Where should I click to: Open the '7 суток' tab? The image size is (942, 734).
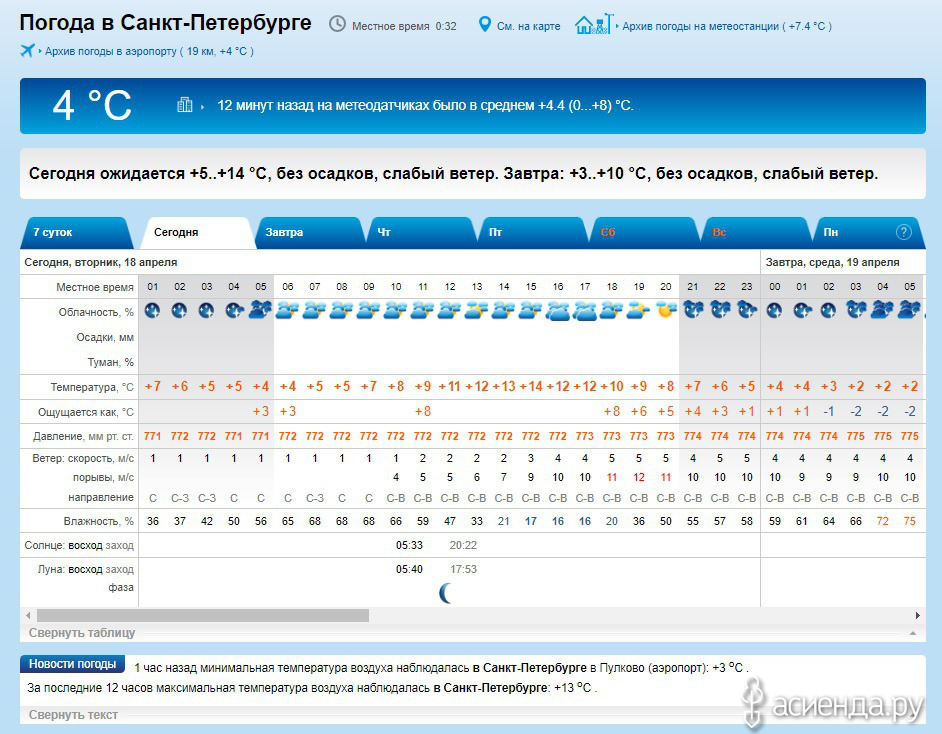tap(76, 232)
